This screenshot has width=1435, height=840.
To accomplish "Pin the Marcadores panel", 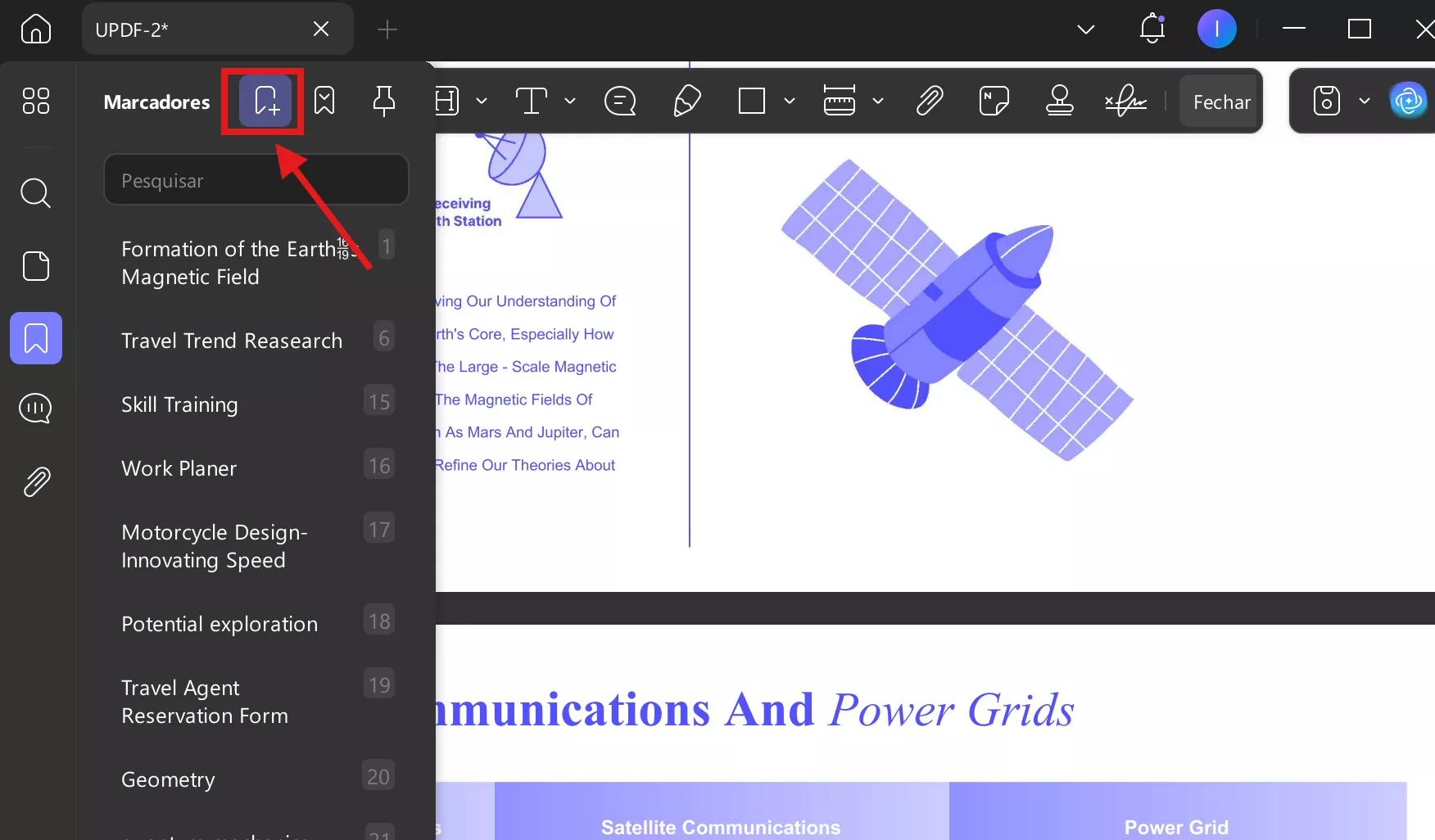I will (x=383, y=101).
